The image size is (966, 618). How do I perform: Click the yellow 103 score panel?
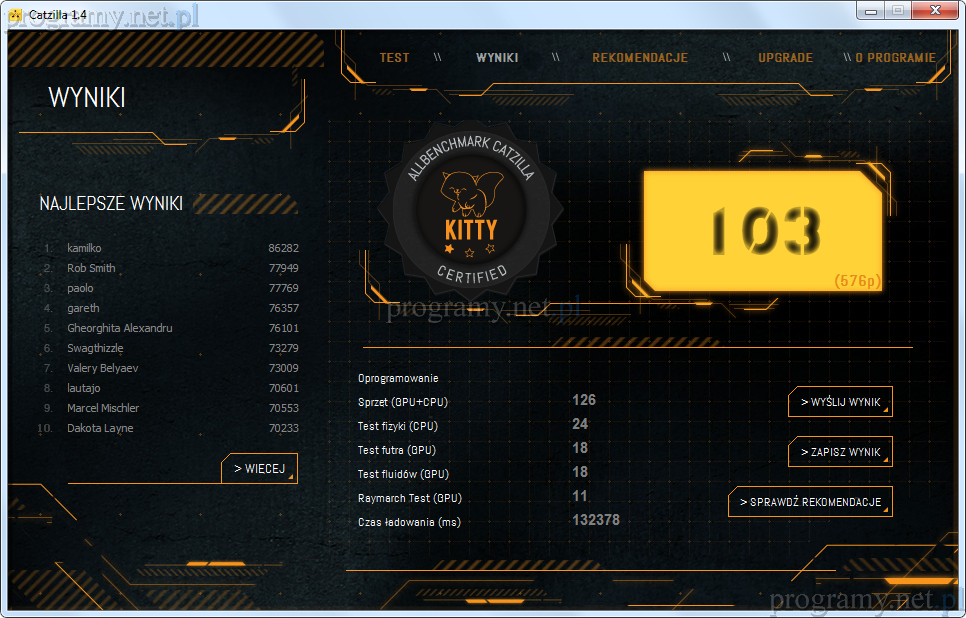coord(763,230)
